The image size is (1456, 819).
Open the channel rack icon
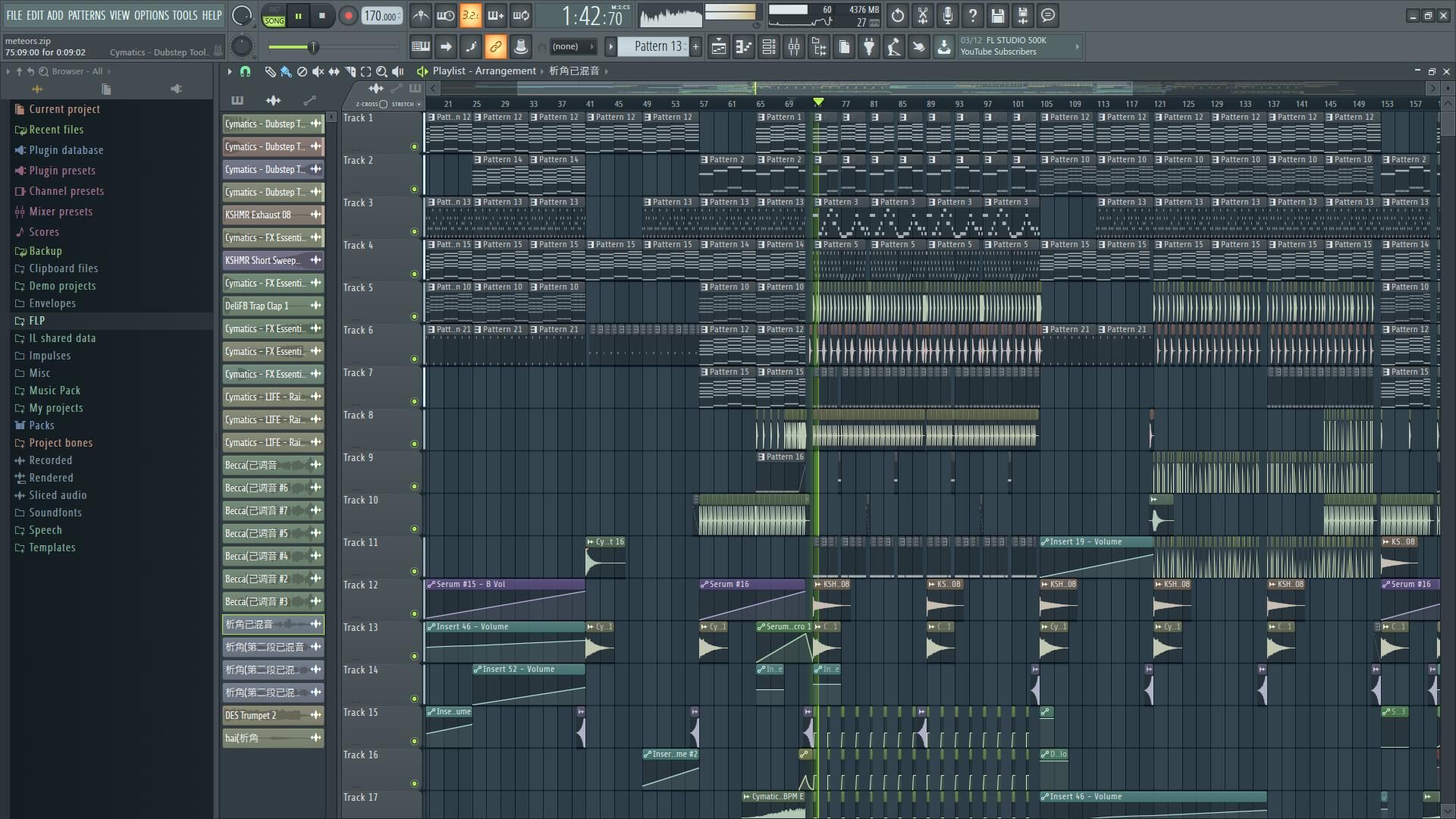pos(768,47)
